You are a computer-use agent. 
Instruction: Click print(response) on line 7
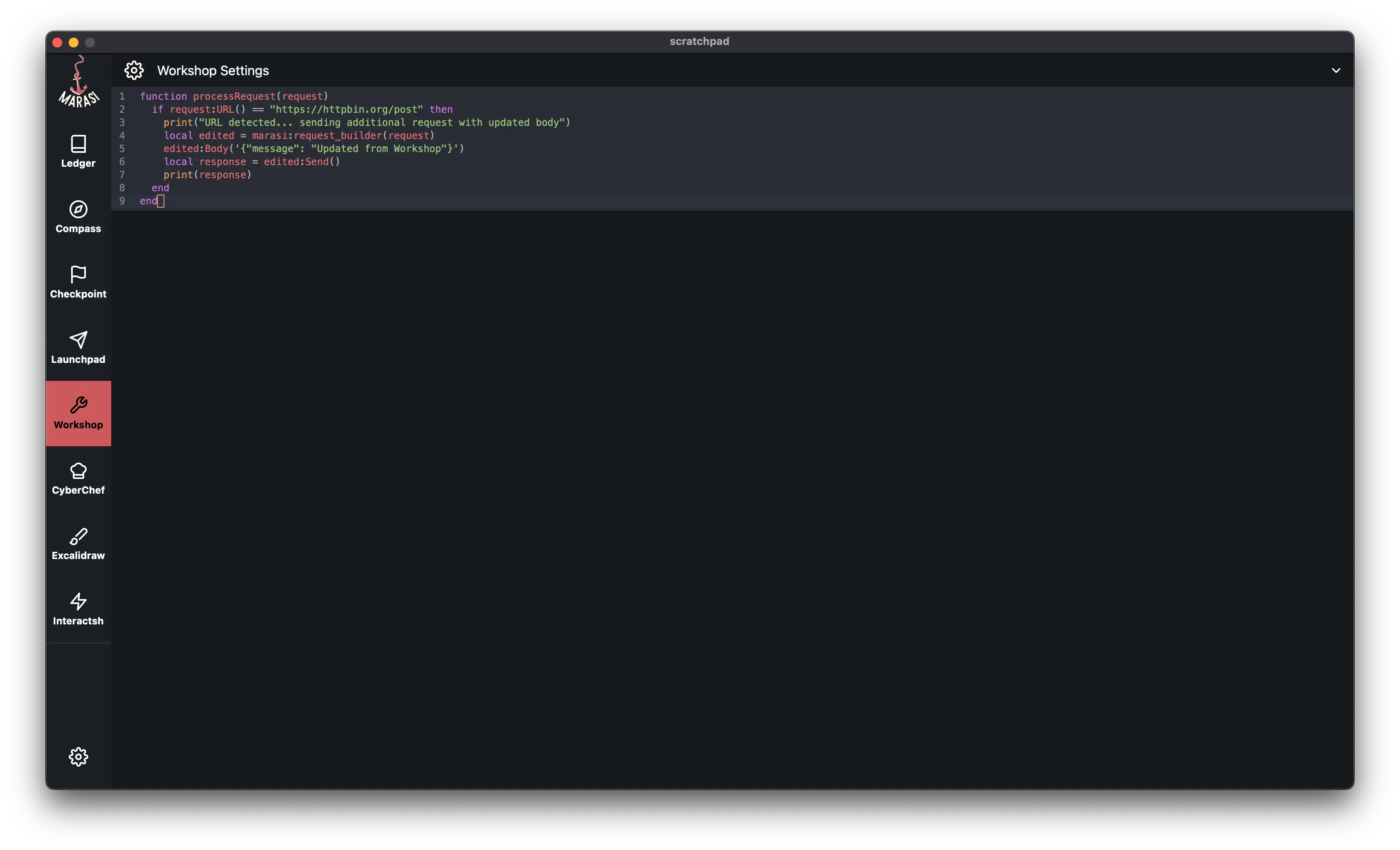click(x=207, y=174)
